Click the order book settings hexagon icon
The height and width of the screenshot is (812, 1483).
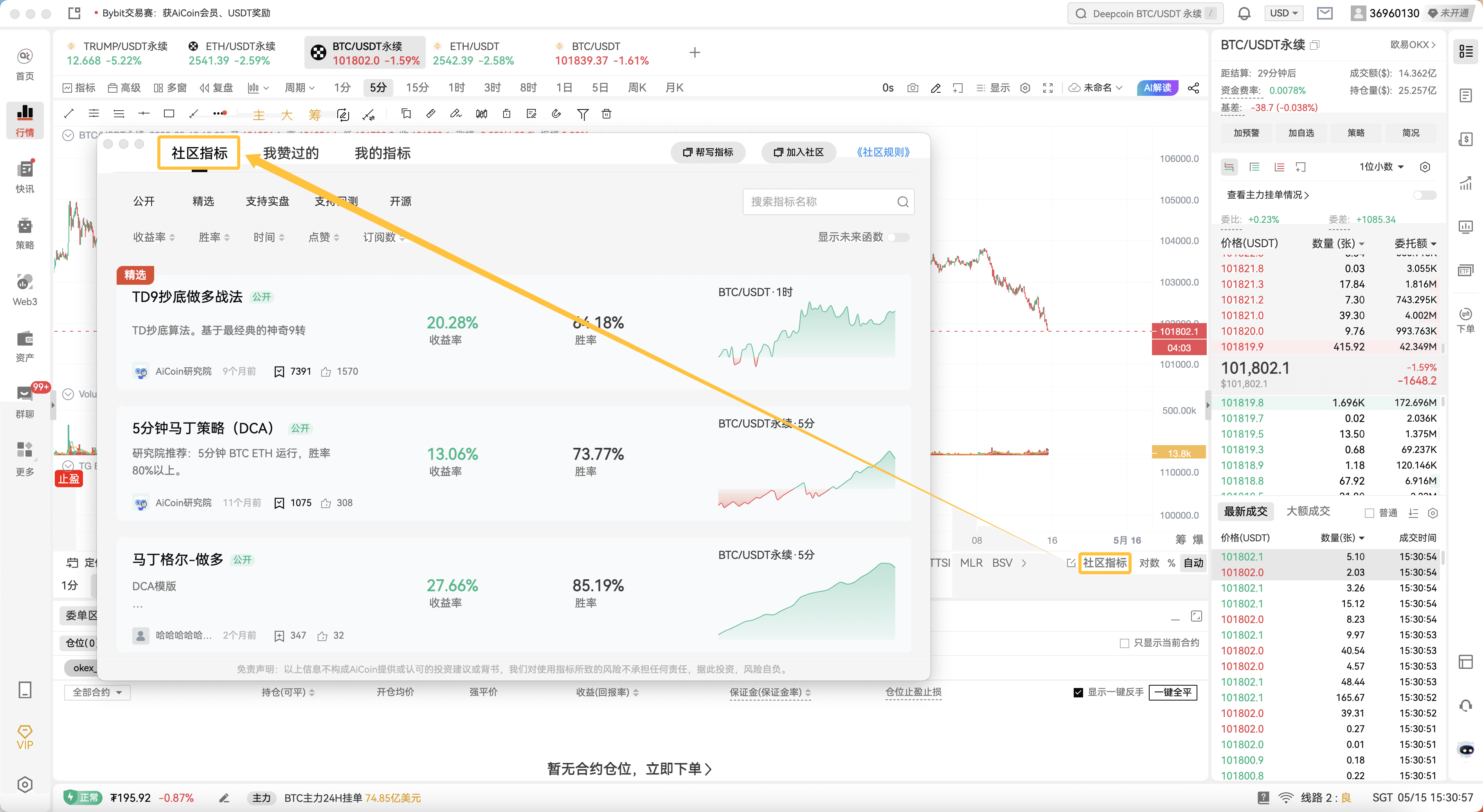coord(1425,167)
